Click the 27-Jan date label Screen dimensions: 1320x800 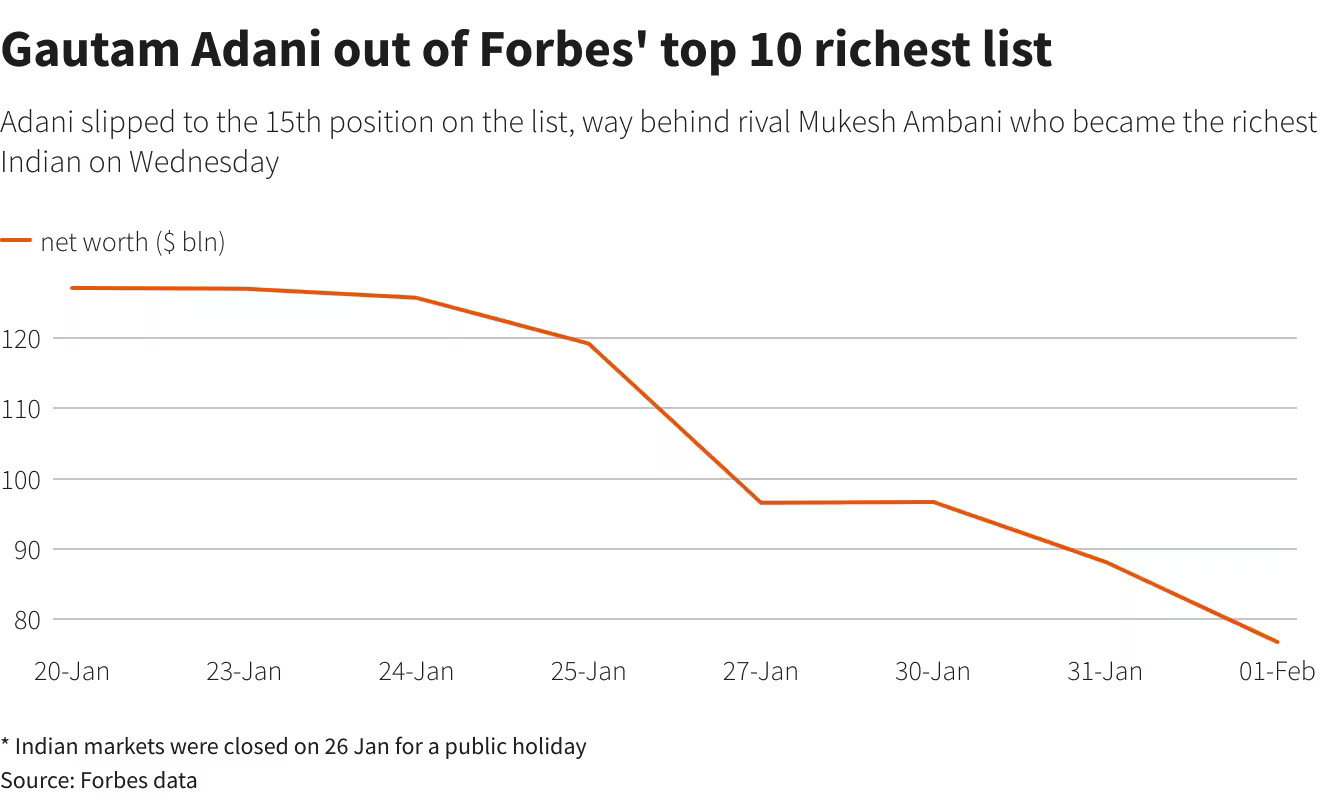[x=761, y=671]
